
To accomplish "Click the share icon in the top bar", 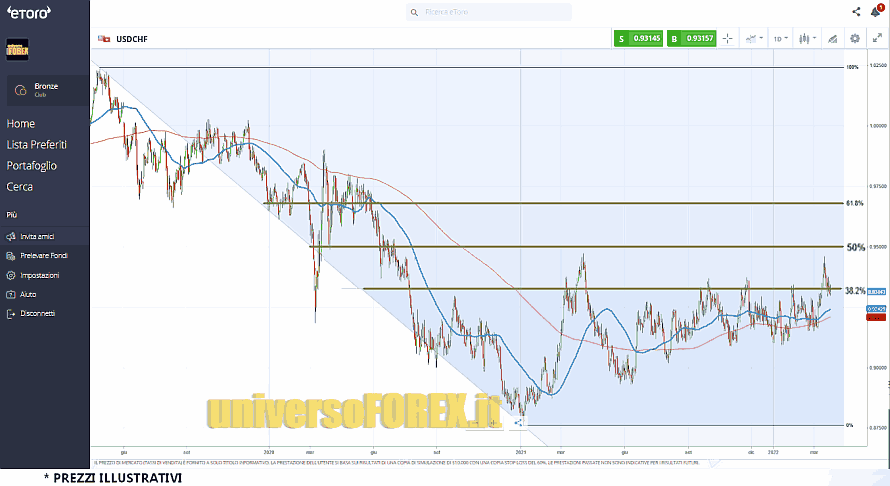I will point(856,12).
